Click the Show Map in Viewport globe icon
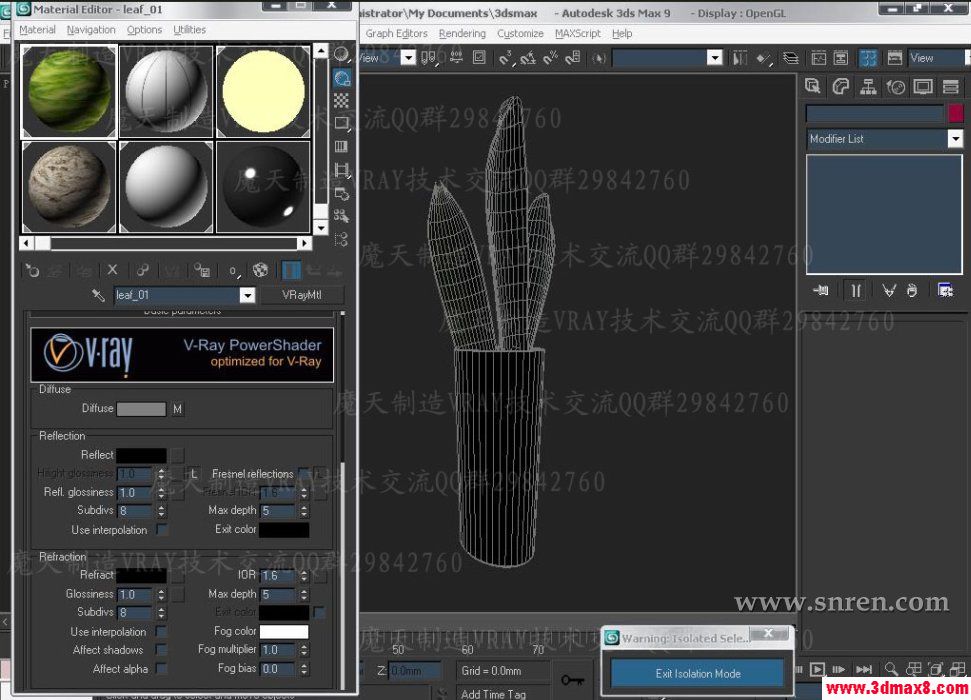971x700 pixels. [x=260, y=270]
